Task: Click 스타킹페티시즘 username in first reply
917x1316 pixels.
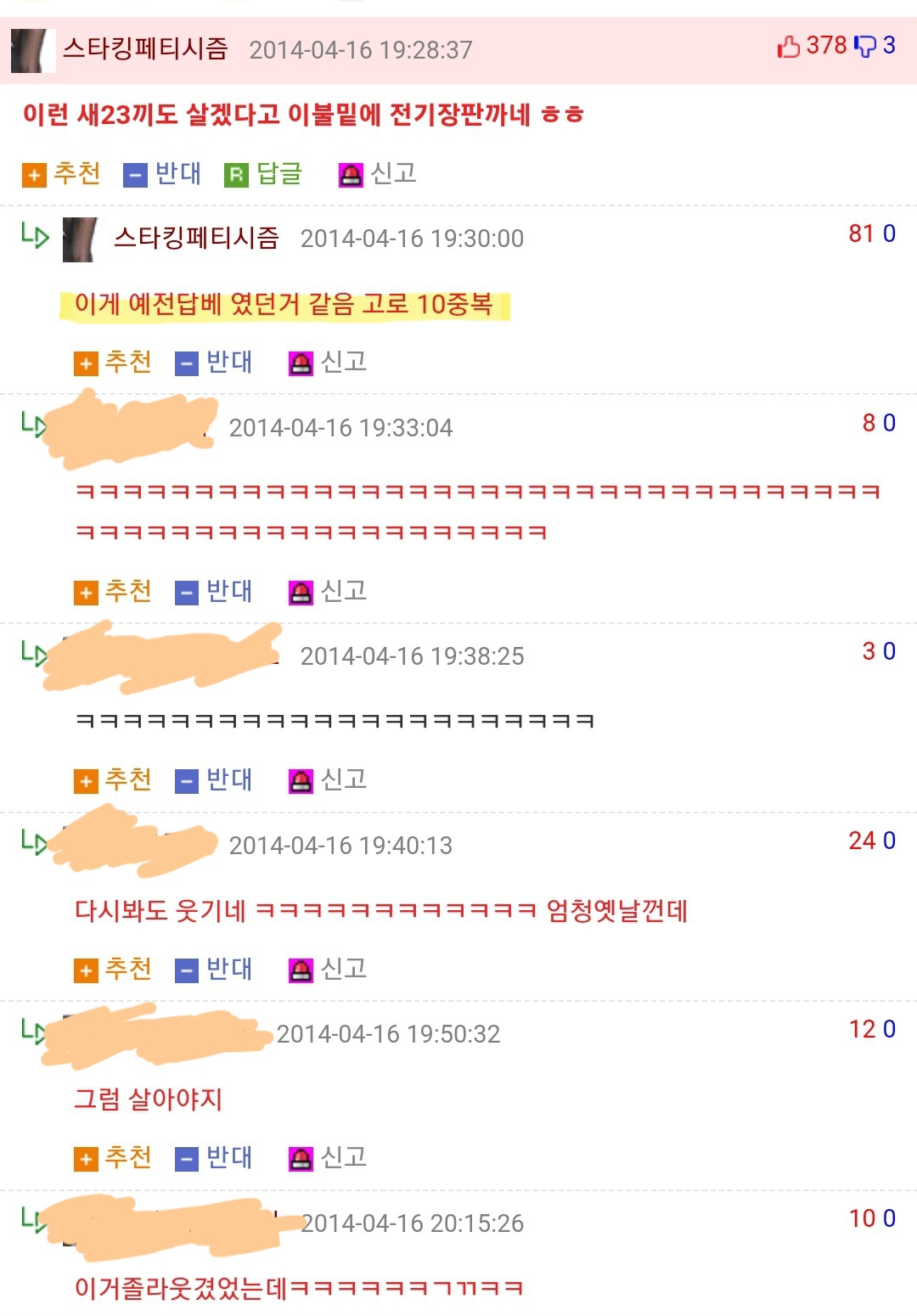Action: pos(196,237)
